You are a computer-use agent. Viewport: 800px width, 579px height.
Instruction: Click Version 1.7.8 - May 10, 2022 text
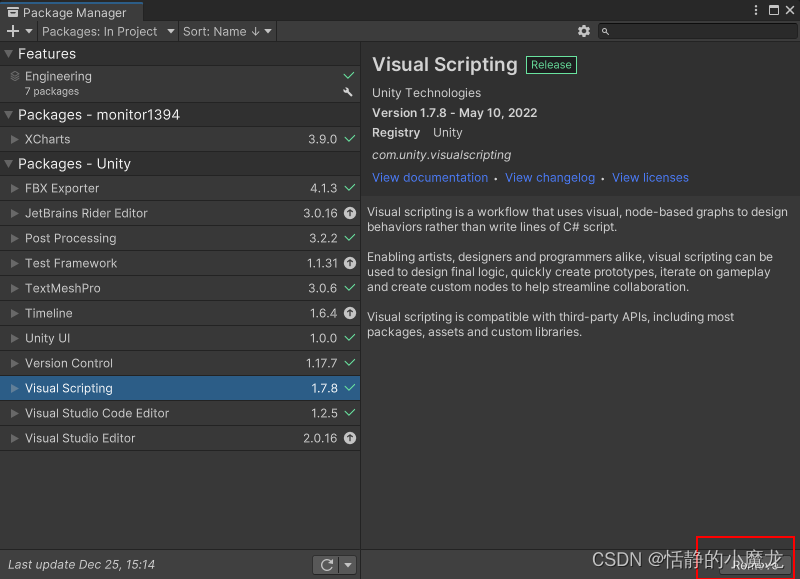[454, 113]
